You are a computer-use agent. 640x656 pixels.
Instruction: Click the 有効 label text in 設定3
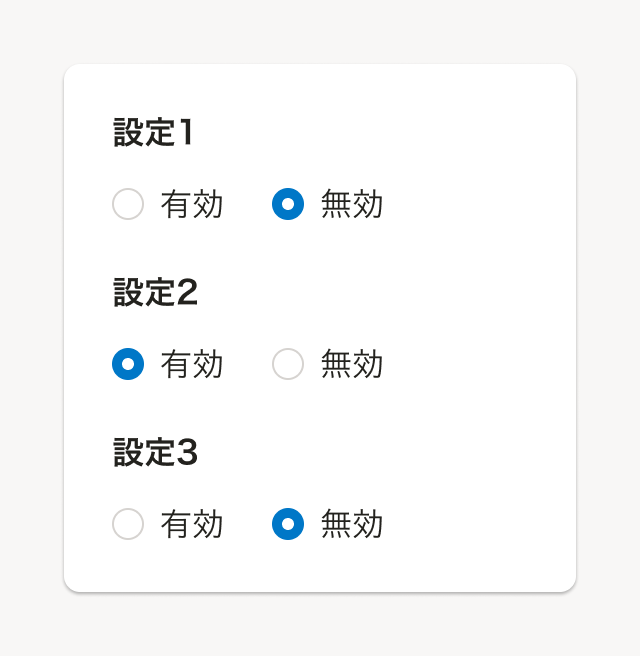pos(192,524)
